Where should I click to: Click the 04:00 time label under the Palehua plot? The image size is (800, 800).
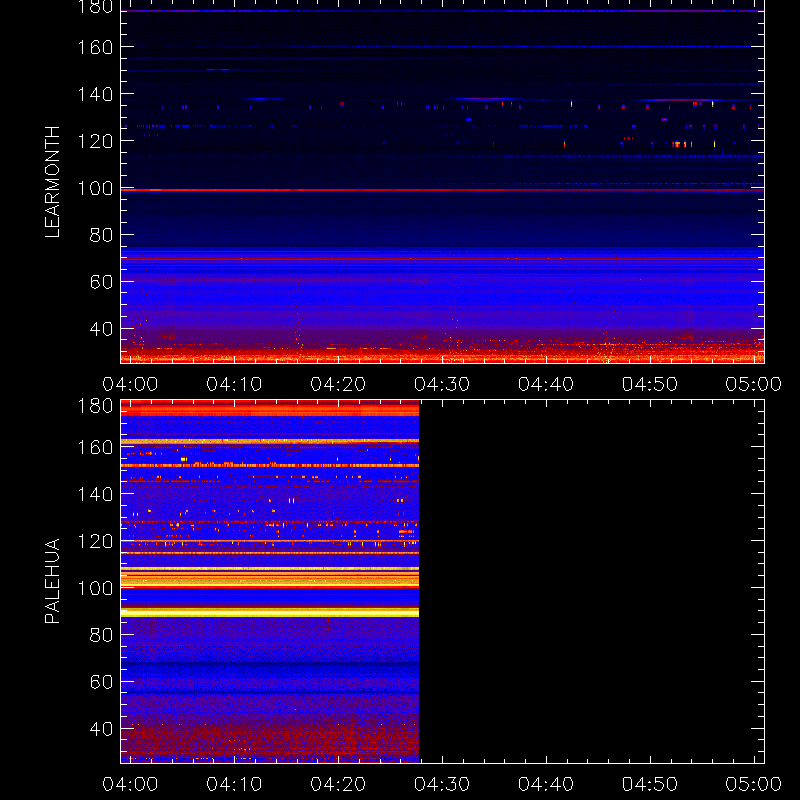(130, 784)
